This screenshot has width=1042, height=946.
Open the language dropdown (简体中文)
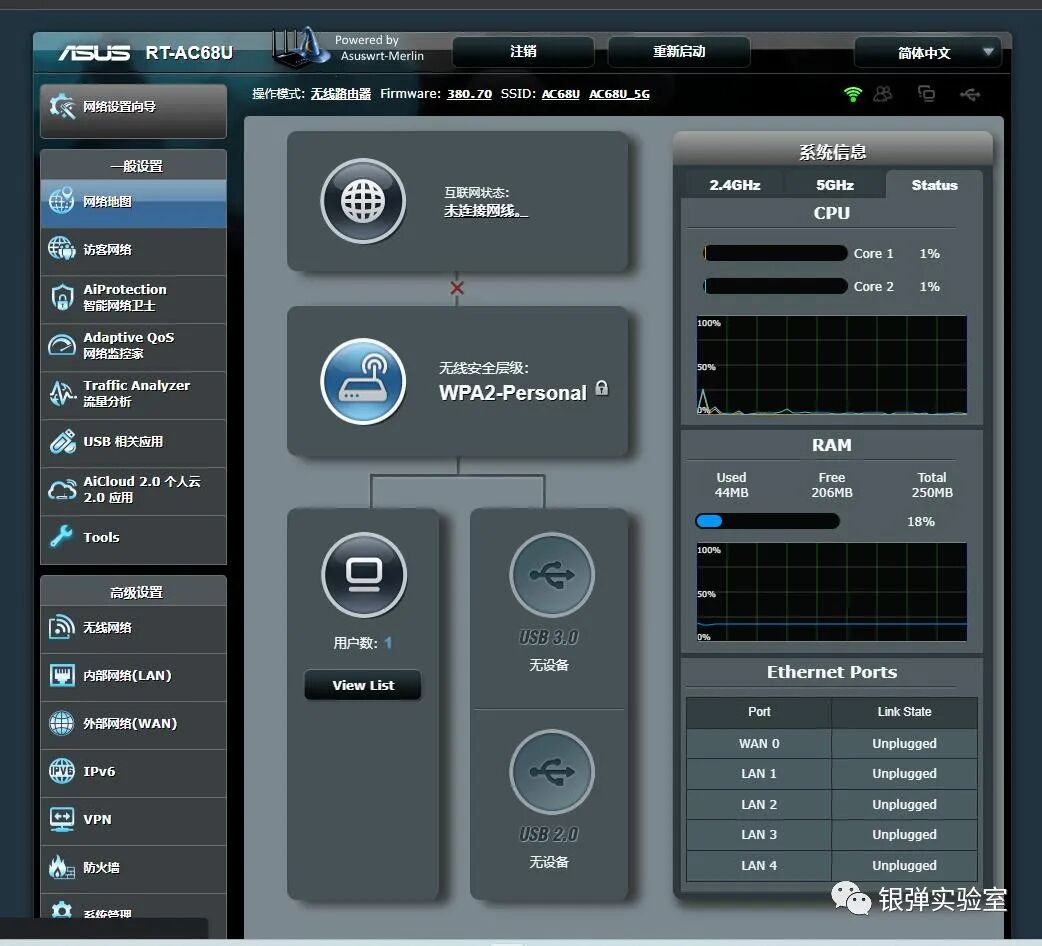click(927, 52)
